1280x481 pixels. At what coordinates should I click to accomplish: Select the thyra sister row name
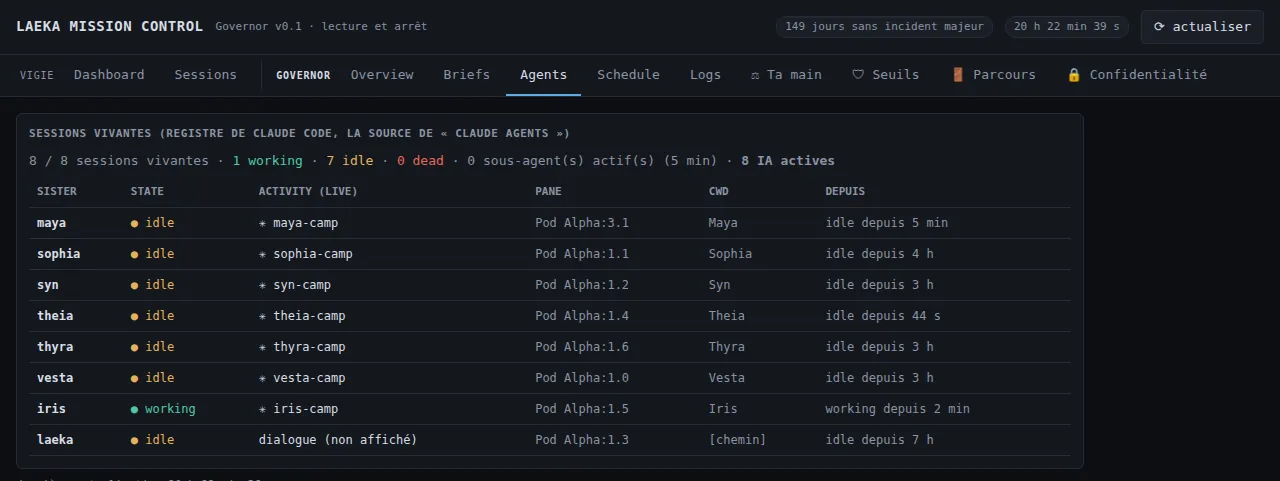point(55,347)
